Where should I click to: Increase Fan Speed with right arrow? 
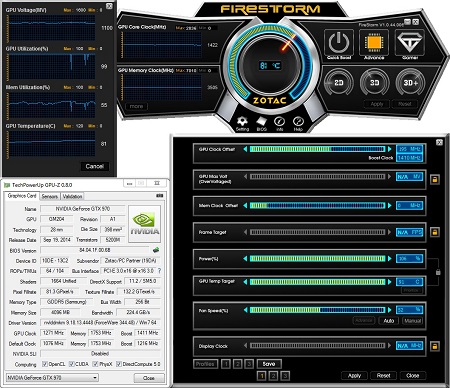click(389, 310)
